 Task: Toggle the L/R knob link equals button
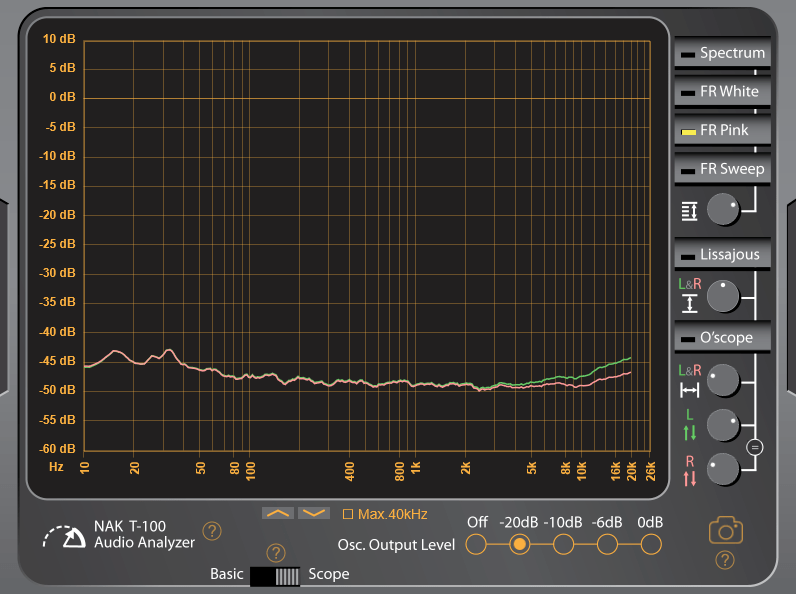tap(755, 447)
